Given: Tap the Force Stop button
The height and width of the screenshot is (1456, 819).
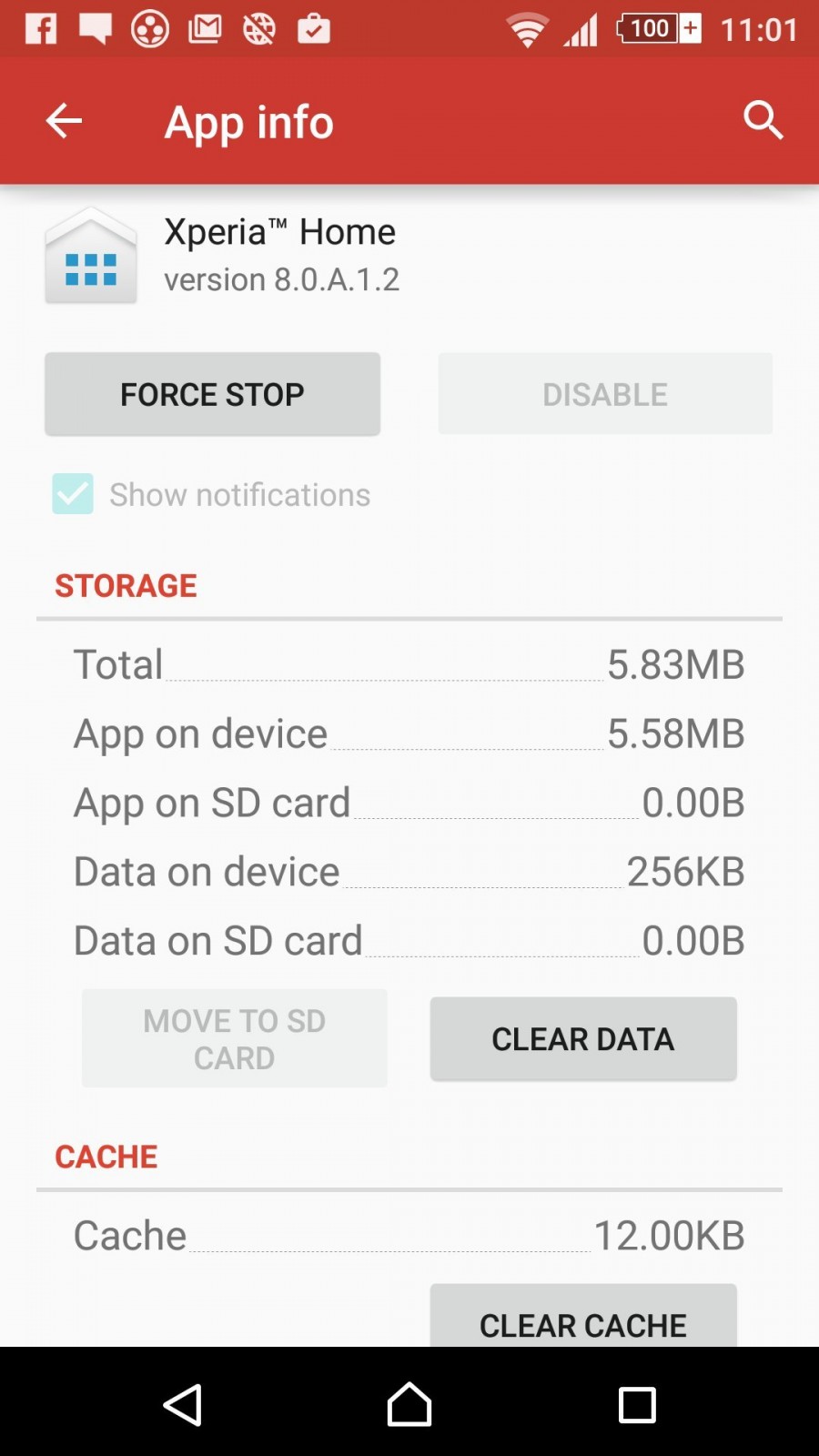Looking at the screenshot, I should coord(212,394).
